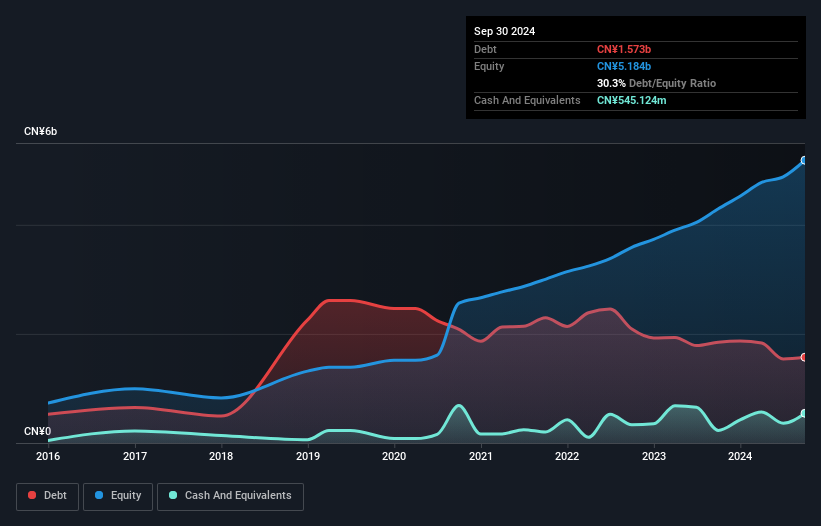The width and height of the screenshot is (821, 526).
Task: Click the CN¥0 y-axis label
Action: pyautogui.click(x=38, y=431)
